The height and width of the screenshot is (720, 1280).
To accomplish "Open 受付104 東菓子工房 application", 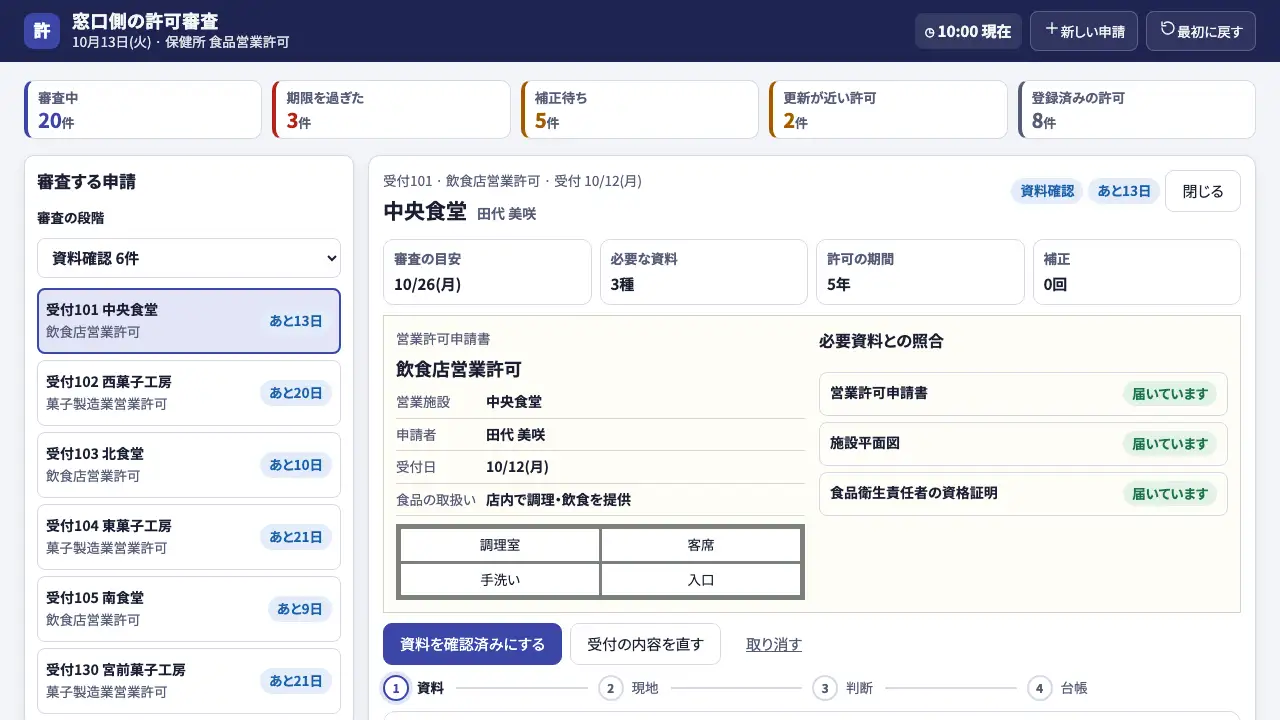I will (x=189, y=537).
